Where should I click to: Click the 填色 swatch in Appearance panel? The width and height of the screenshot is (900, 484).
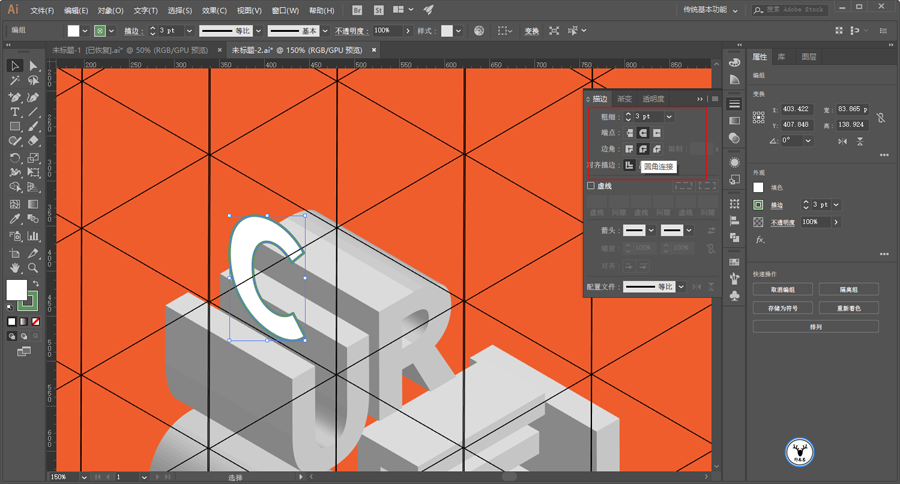758,187
